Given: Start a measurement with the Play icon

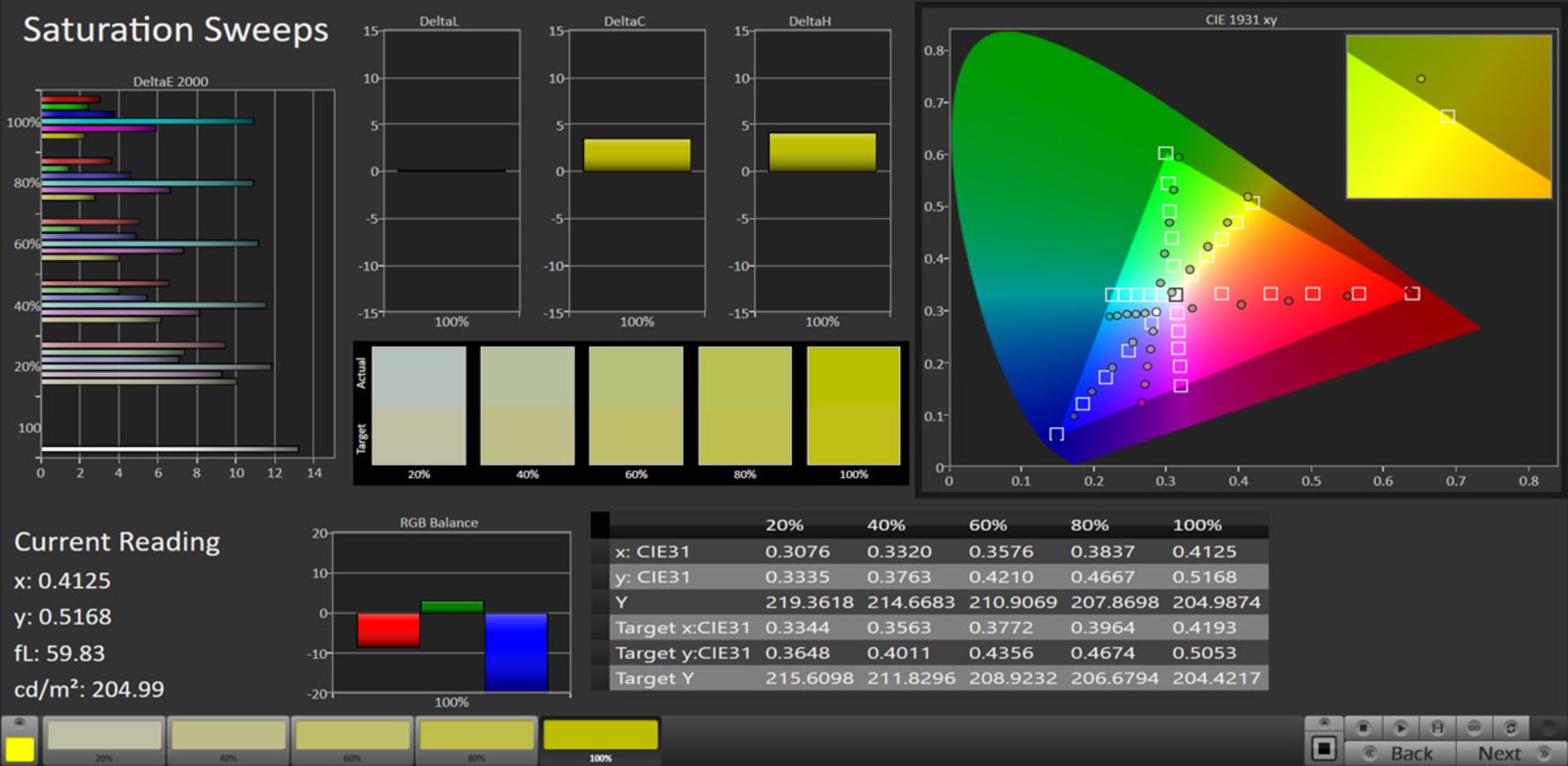Looking at the screenshot, I should pos(1401,728).
